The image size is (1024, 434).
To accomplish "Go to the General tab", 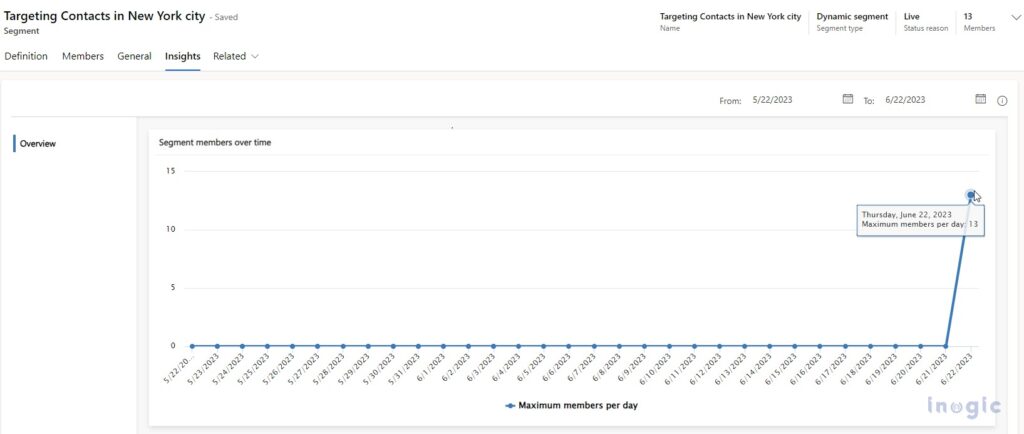I will [134, 56].
